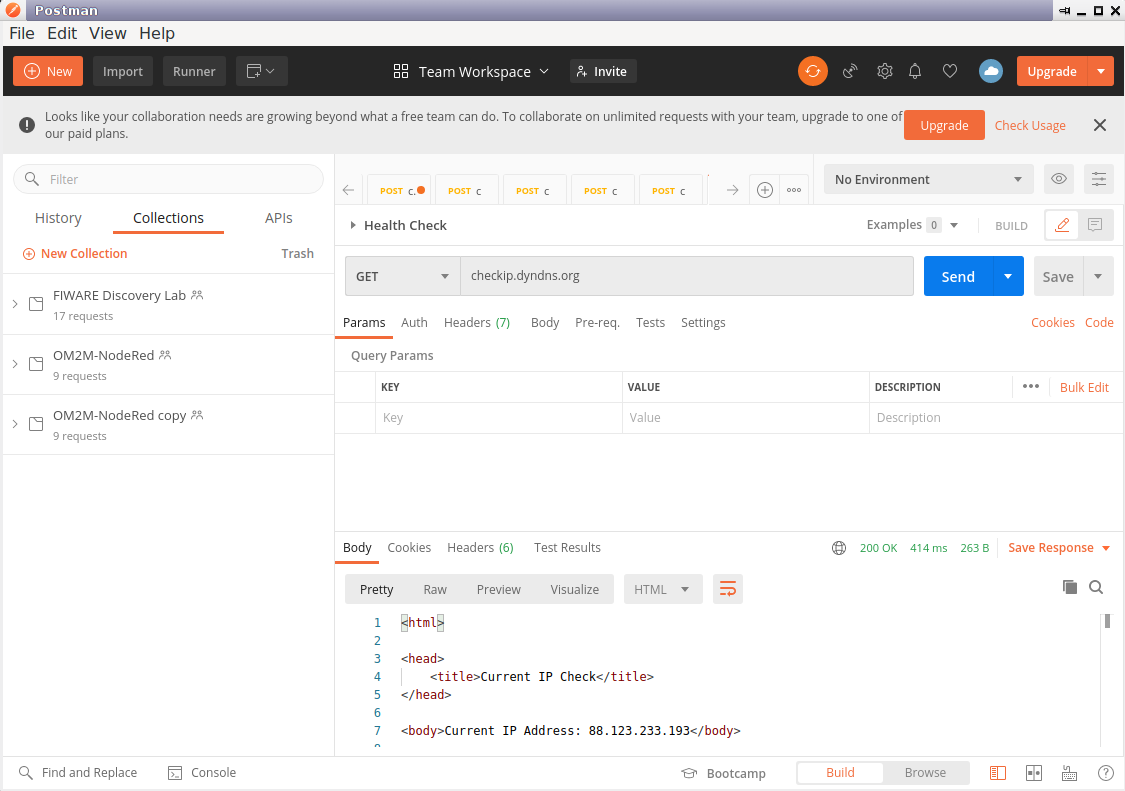Viewport: 1125px width, 791px height.
Task: Click the collections Filter field
Action: tap(169, 179)
